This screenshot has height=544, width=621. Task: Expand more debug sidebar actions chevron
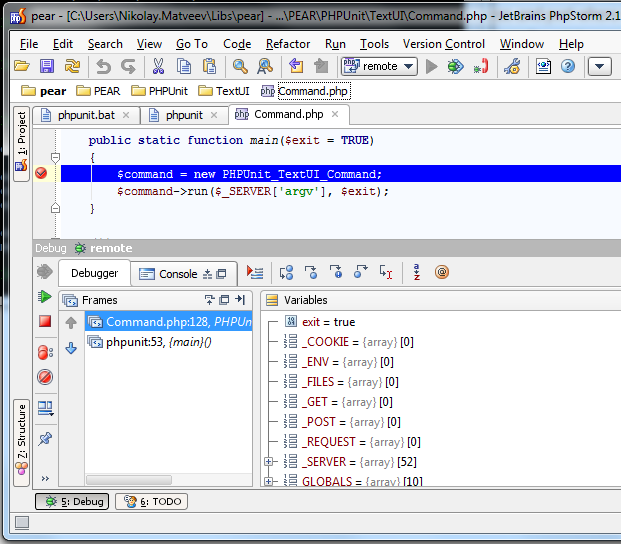(45, 479)
